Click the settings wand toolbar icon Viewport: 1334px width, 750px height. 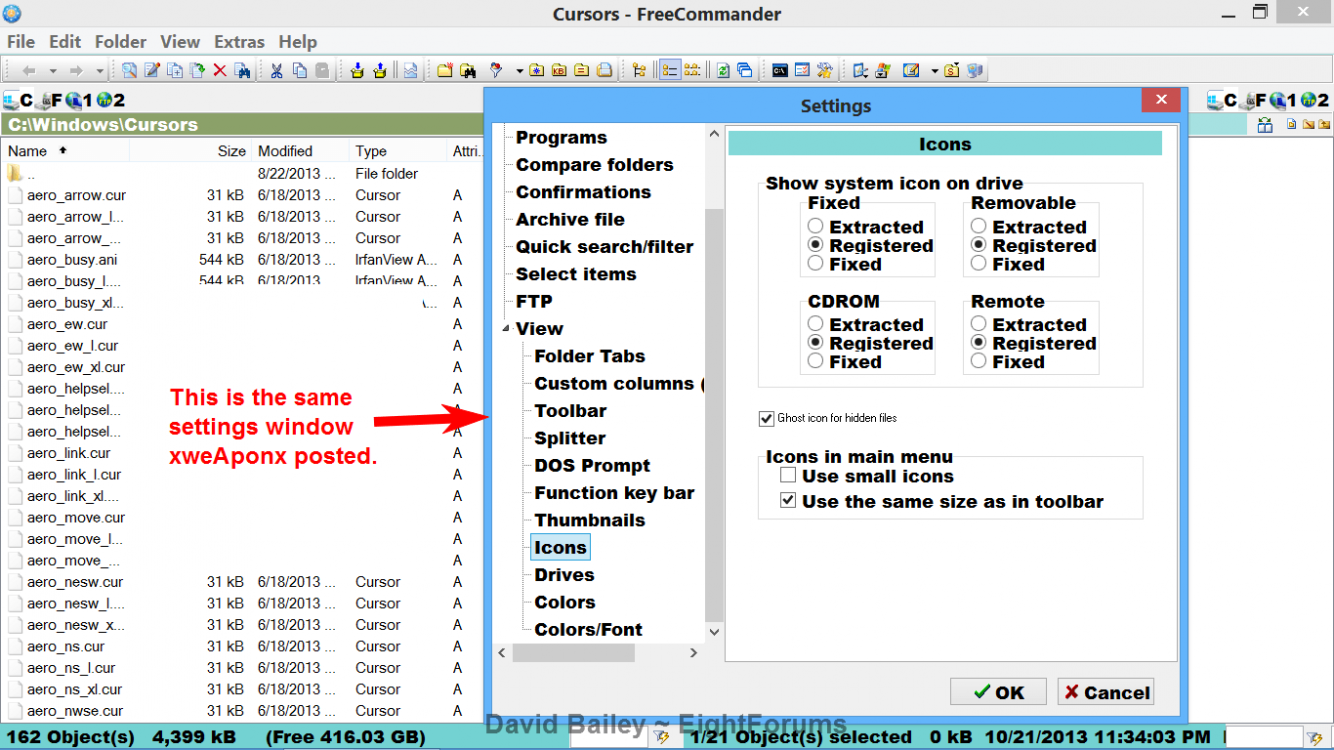pyautogui.click(x=824, y=71)
